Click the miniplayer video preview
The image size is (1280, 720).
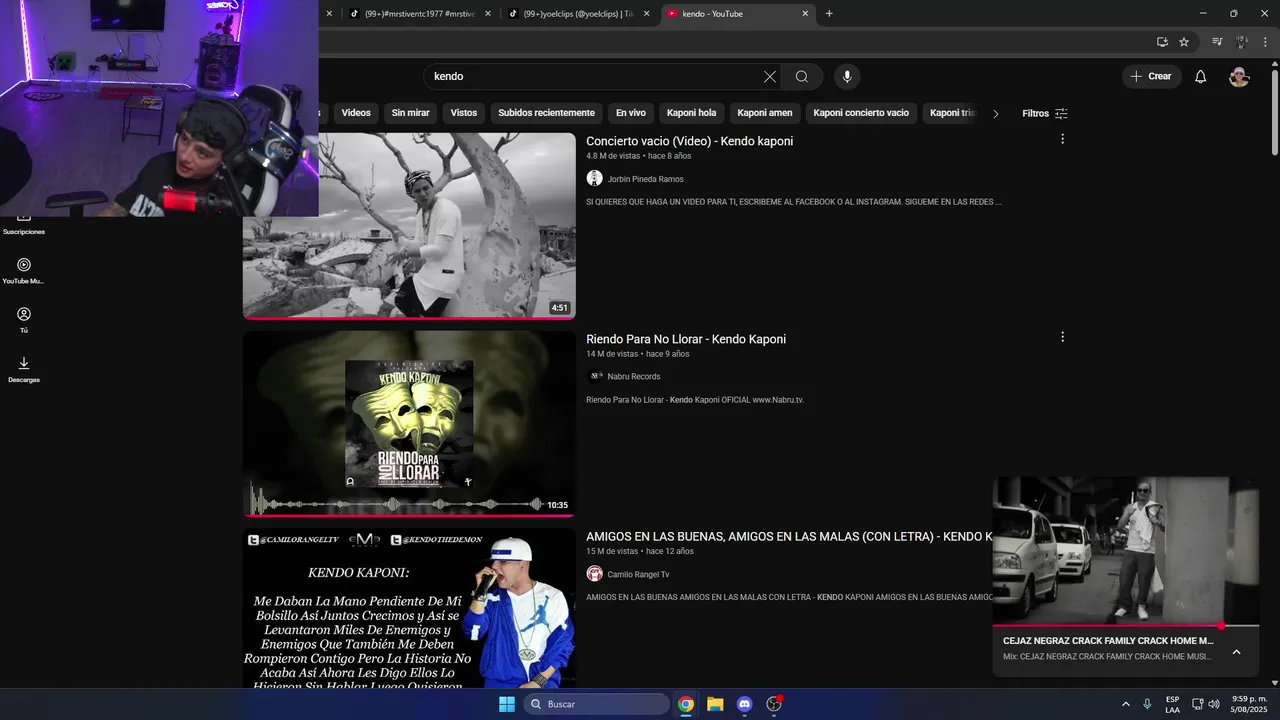(x=1125, y=550)
